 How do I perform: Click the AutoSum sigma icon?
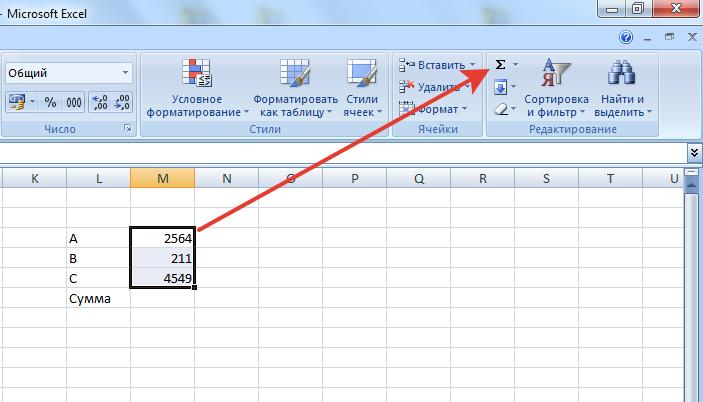(x=500, y=65)
